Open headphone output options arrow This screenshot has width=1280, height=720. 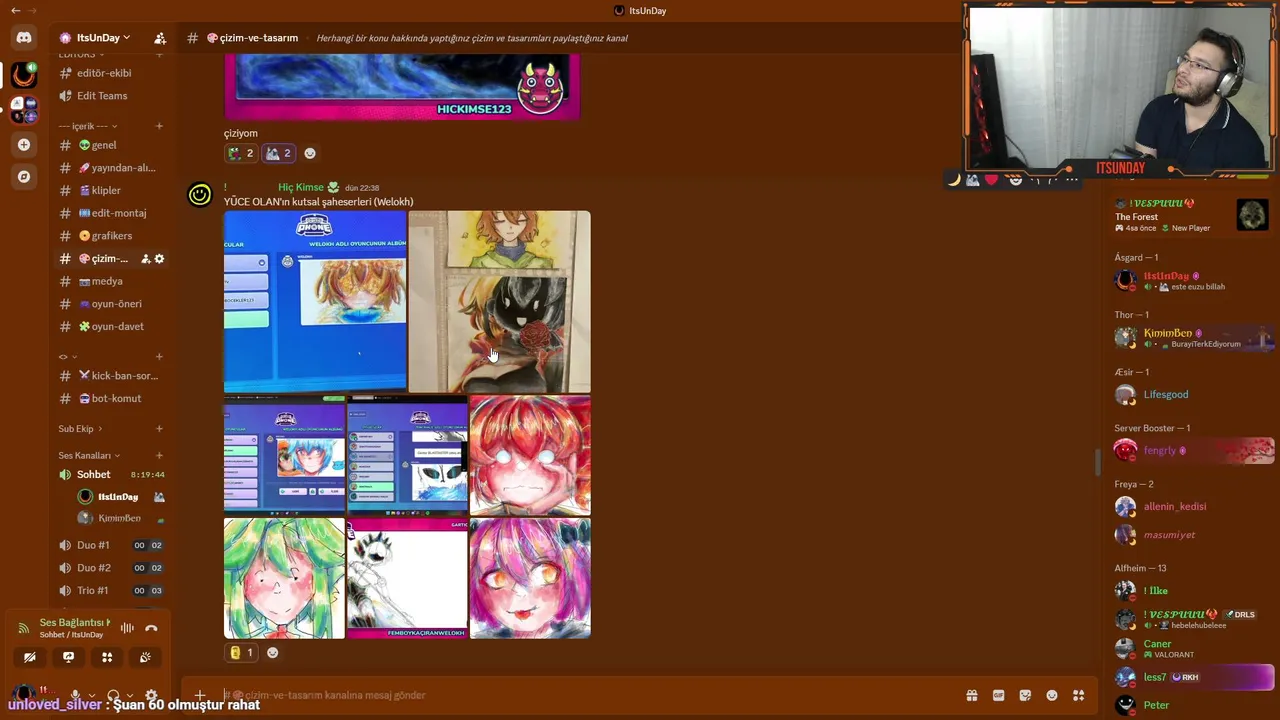pyautogui.click(x=130, y=695)
